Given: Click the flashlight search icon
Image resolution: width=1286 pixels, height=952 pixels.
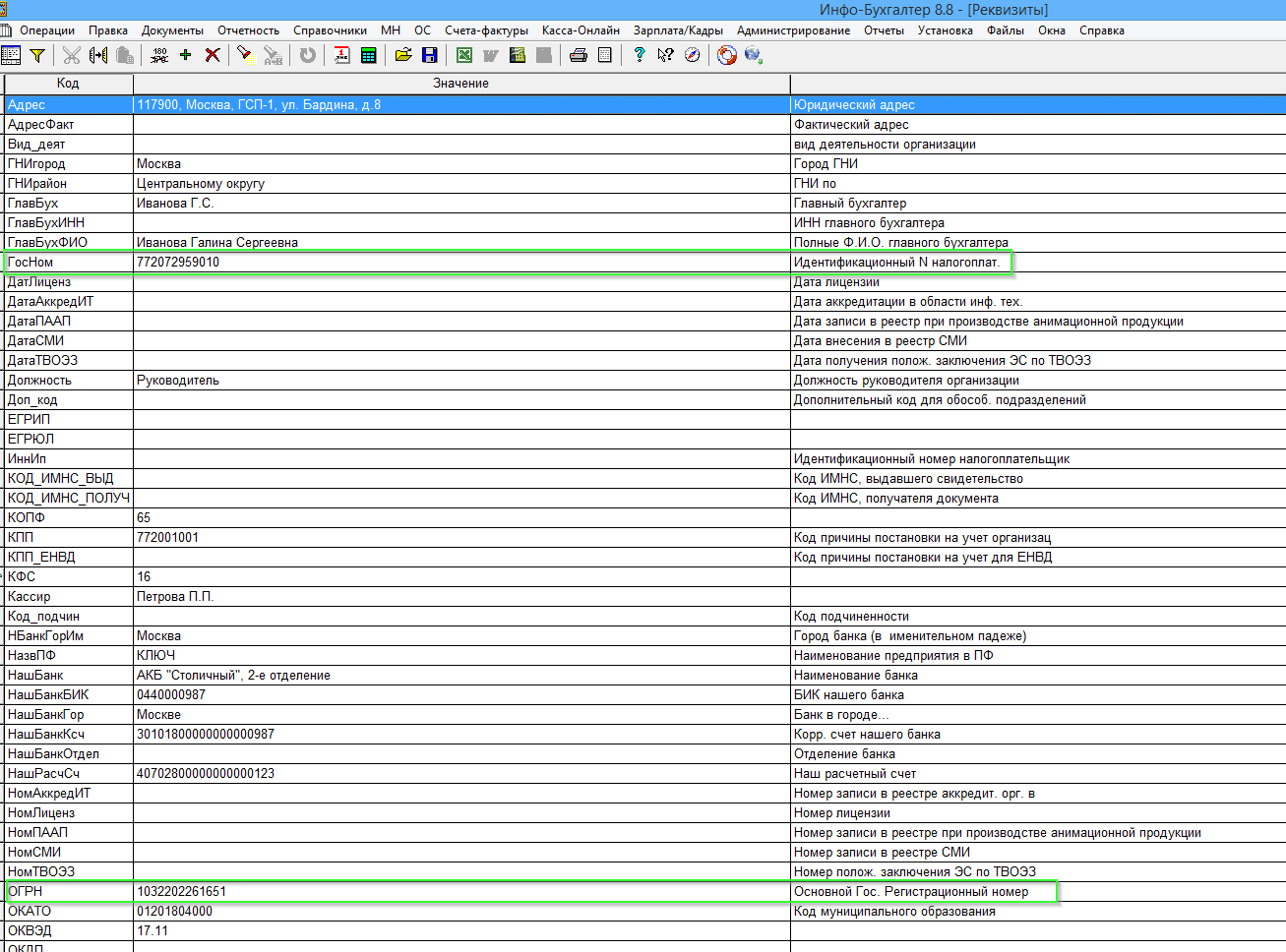Looking at the screenshot, I should 244,55.
